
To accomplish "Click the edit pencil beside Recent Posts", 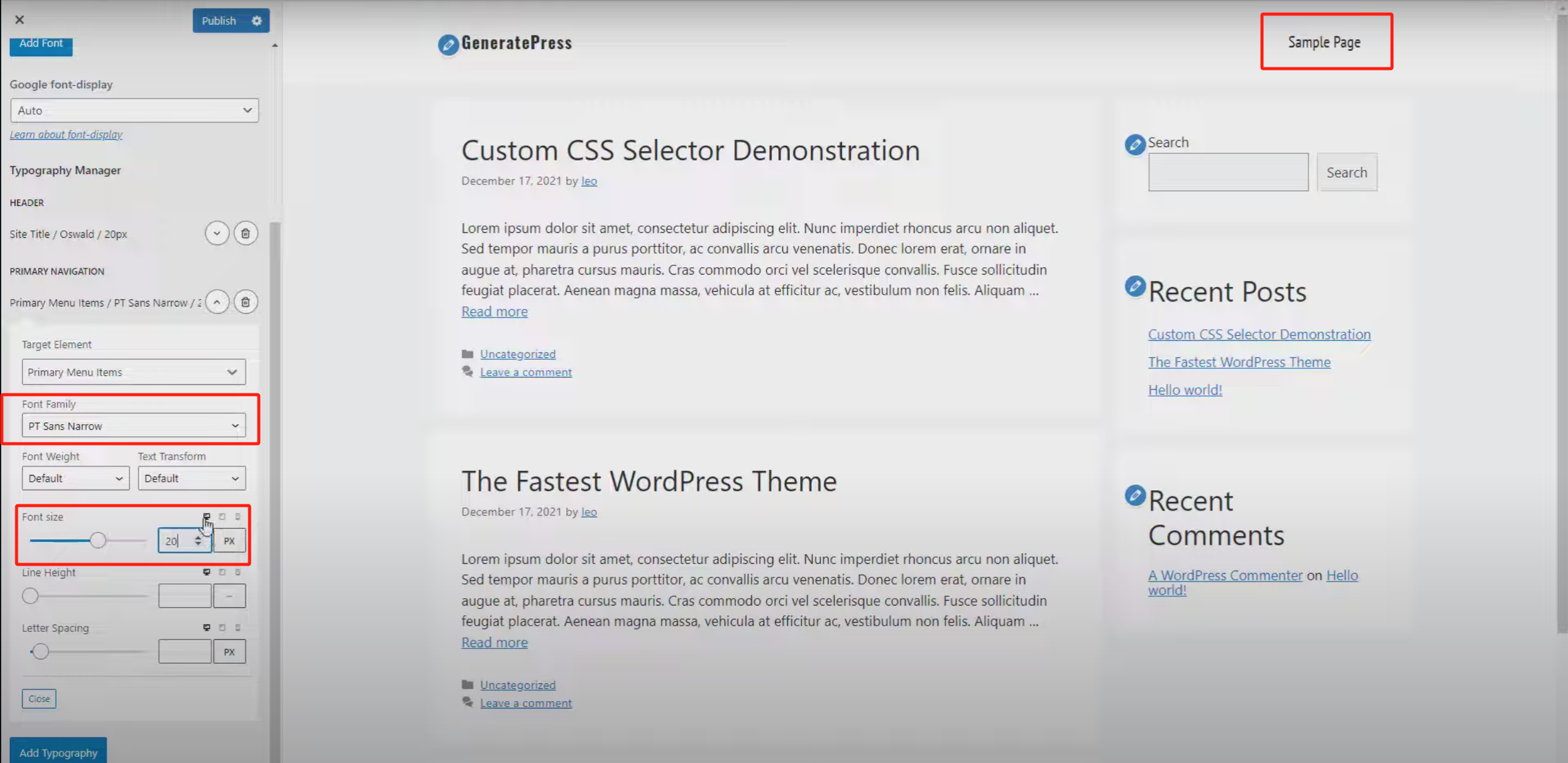I will point(1134,285).
